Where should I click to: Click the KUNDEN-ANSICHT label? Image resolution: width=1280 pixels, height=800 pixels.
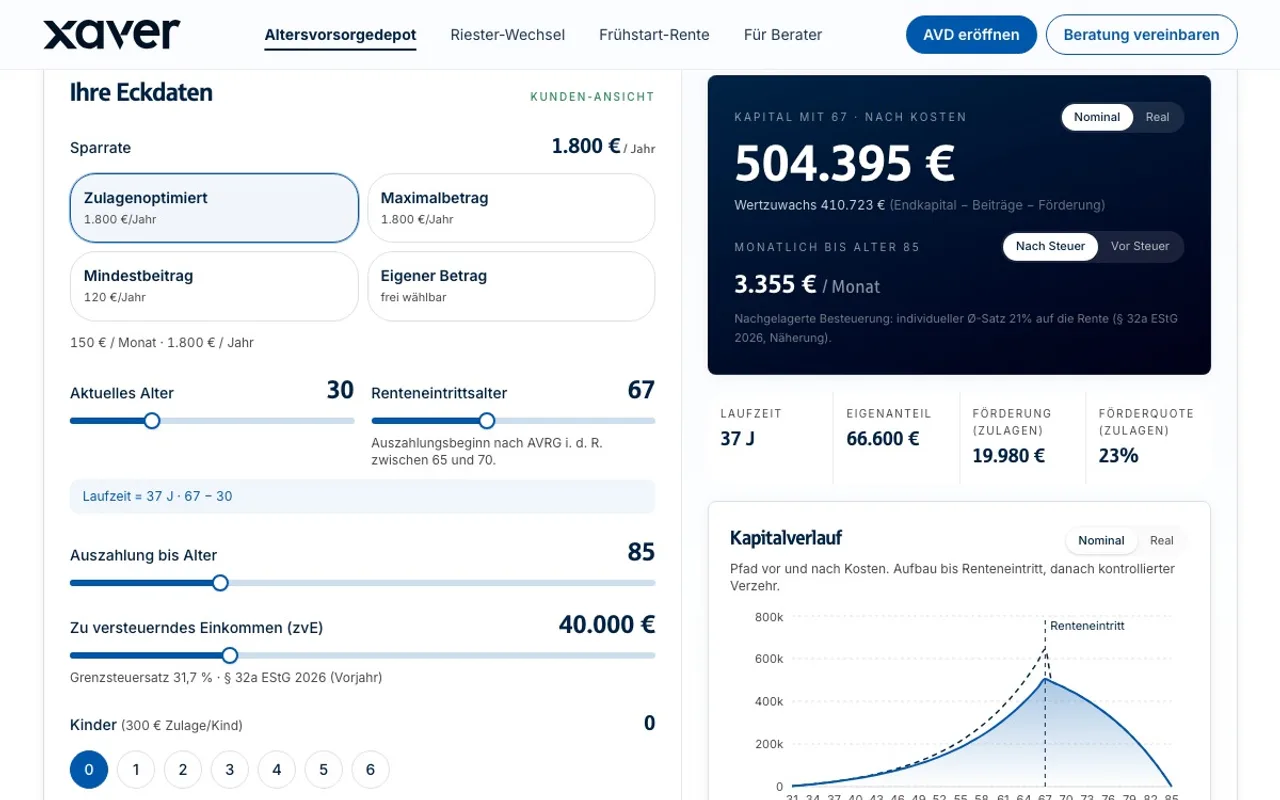click(592, 97)
